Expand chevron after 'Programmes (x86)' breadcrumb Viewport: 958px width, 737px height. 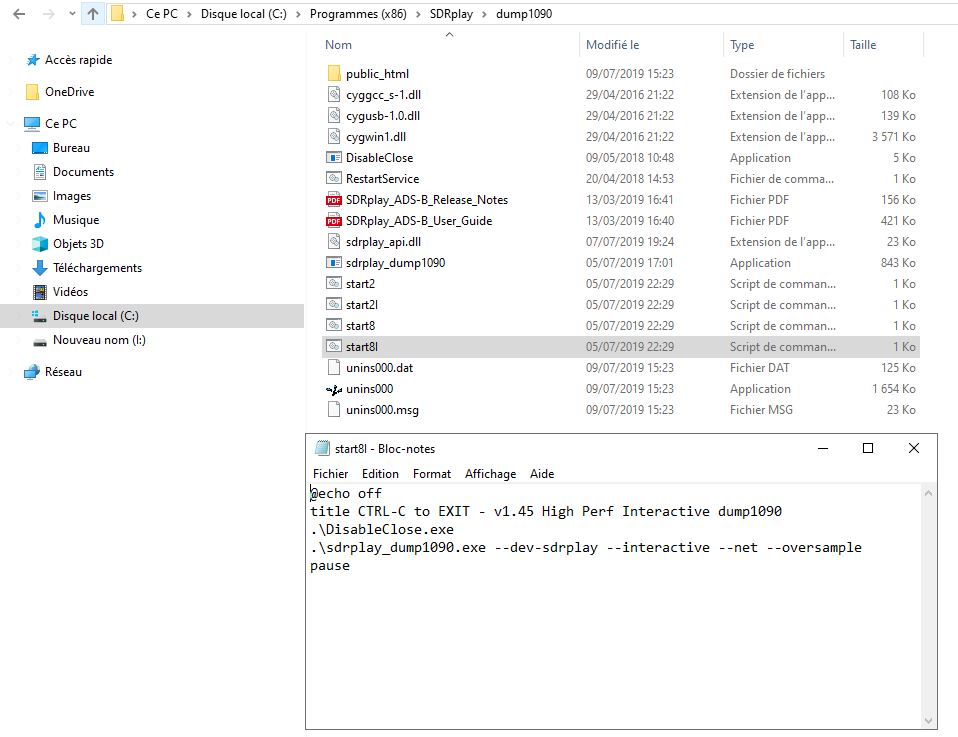pos(419,14)
